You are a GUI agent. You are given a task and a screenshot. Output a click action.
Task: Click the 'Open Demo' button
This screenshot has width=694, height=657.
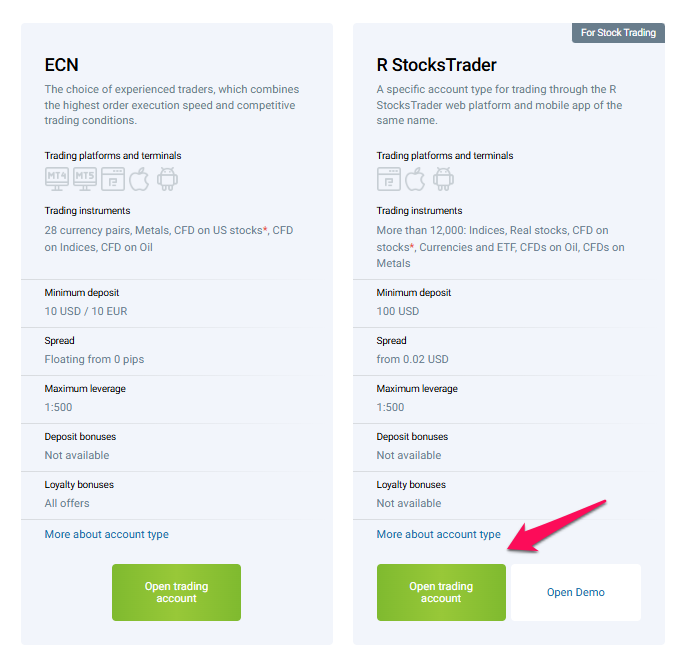[x=575, y=592]
